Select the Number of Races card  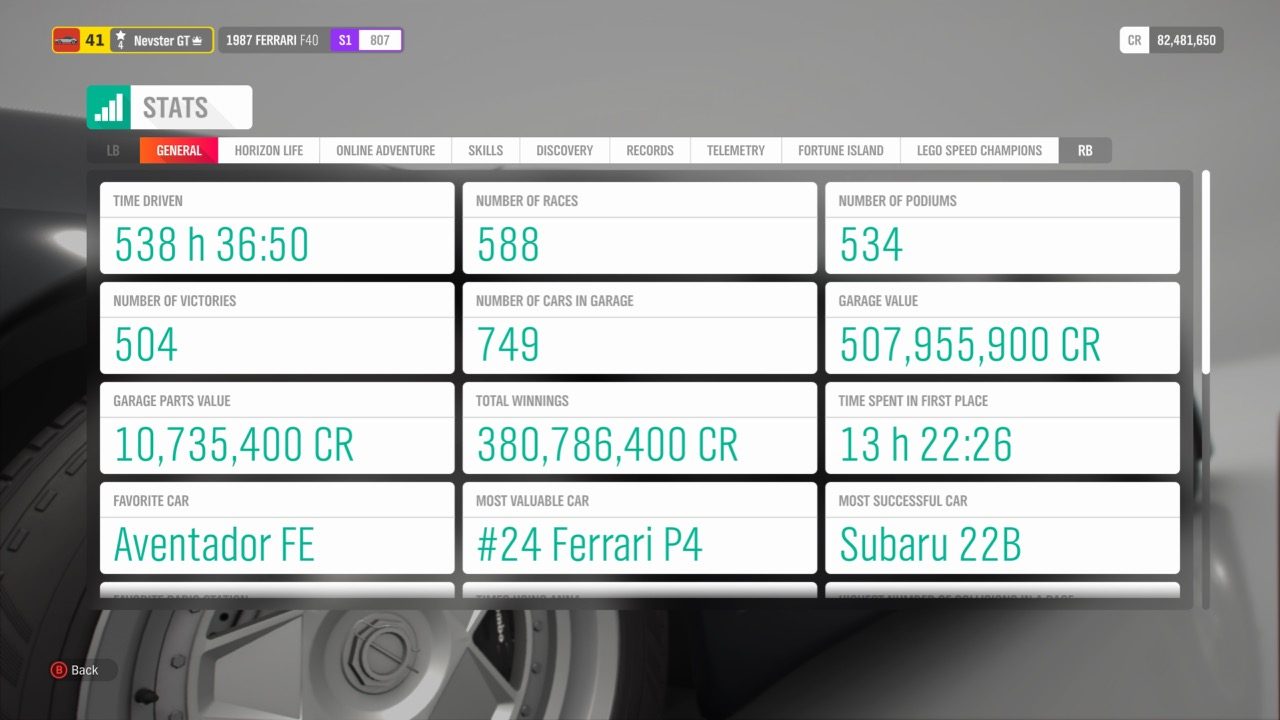click(640, 228)
